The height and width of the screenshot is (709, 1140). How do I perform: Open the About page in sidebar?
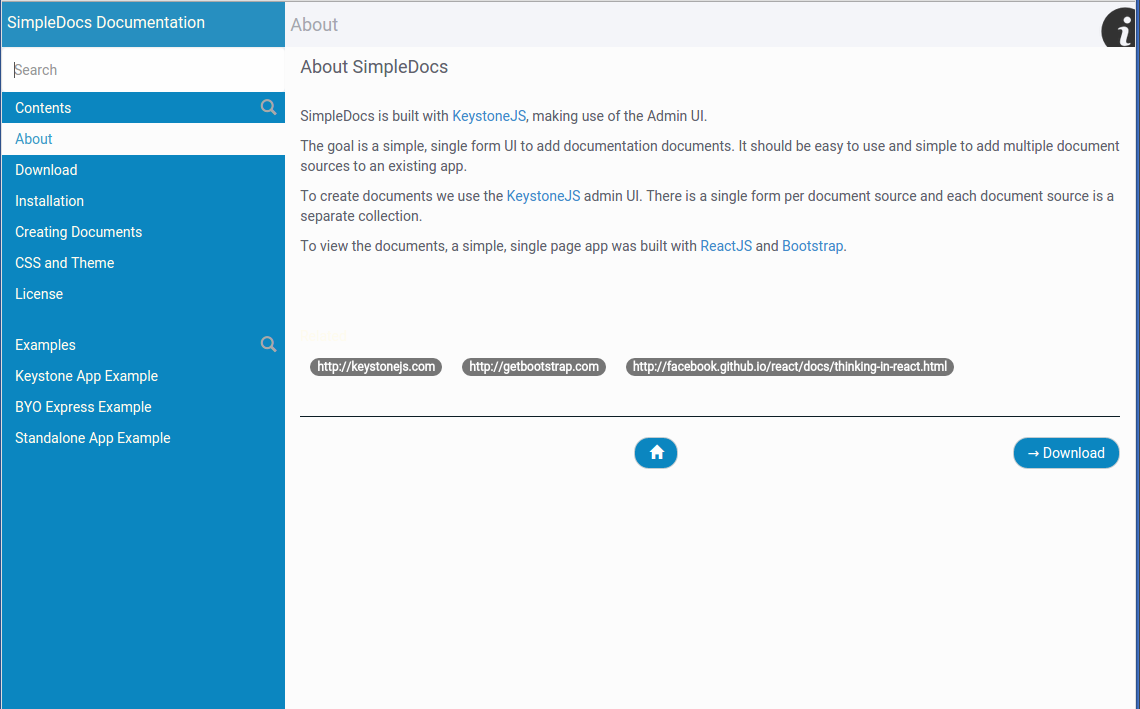(143, 139)
